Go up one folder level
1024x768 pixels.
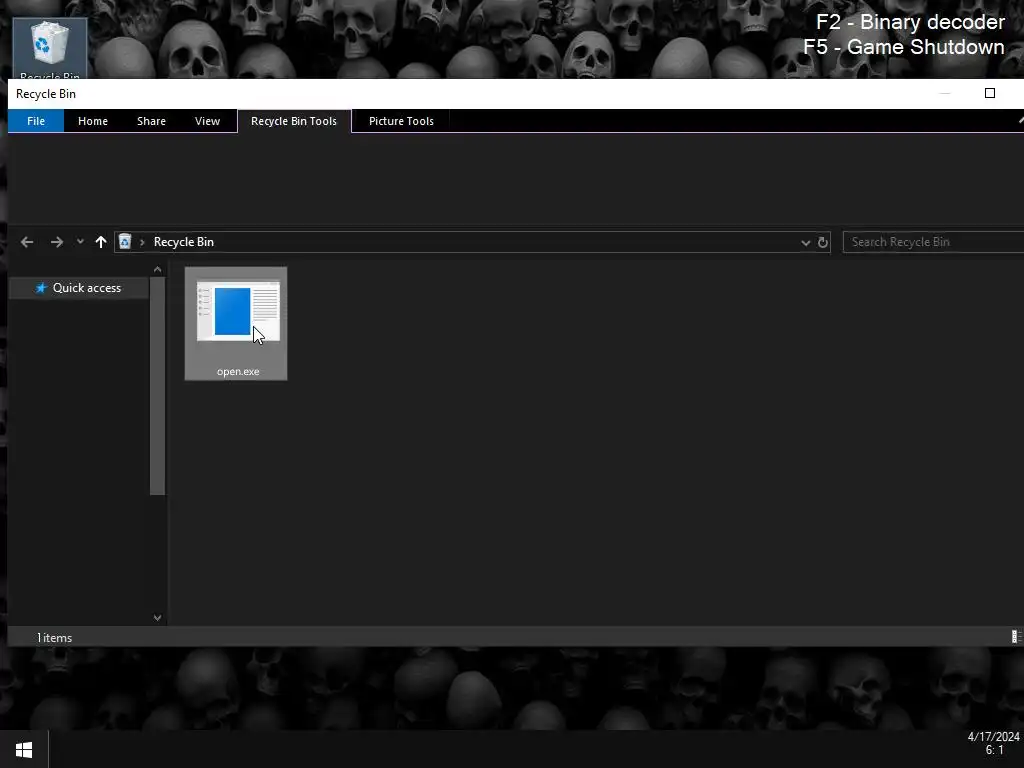tap(101, 242)
